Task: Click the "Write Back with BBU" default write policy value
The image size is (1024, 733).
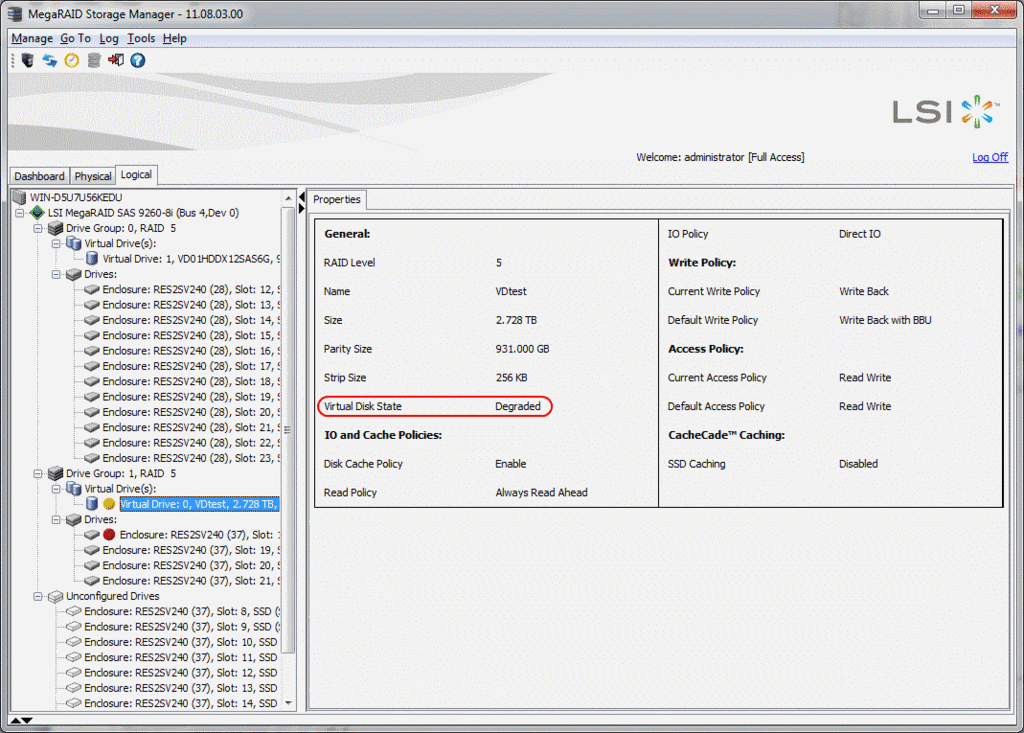Action: 885,320
